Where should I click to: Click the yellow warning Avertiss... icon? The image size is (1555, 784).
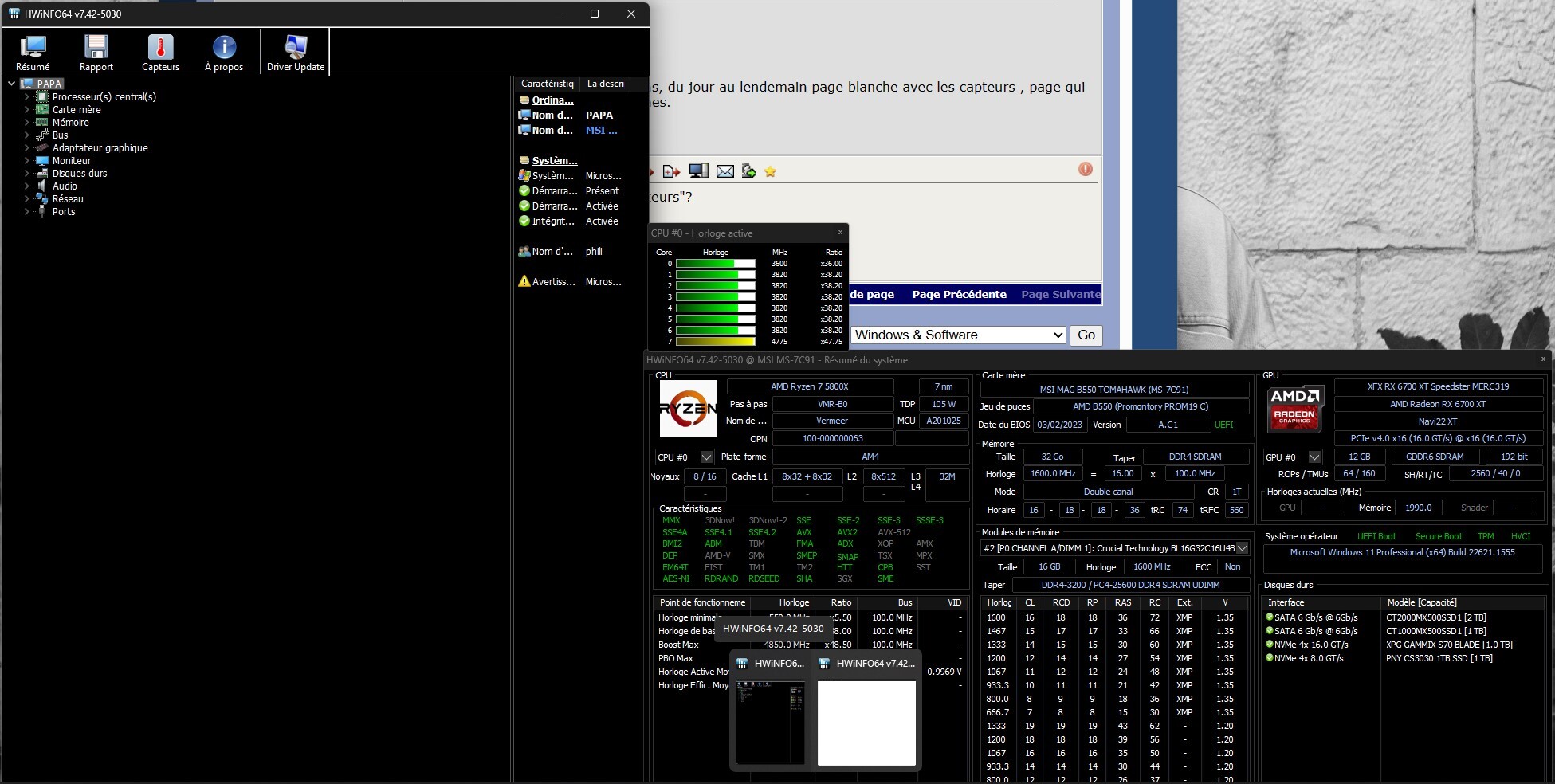[524, 281]
